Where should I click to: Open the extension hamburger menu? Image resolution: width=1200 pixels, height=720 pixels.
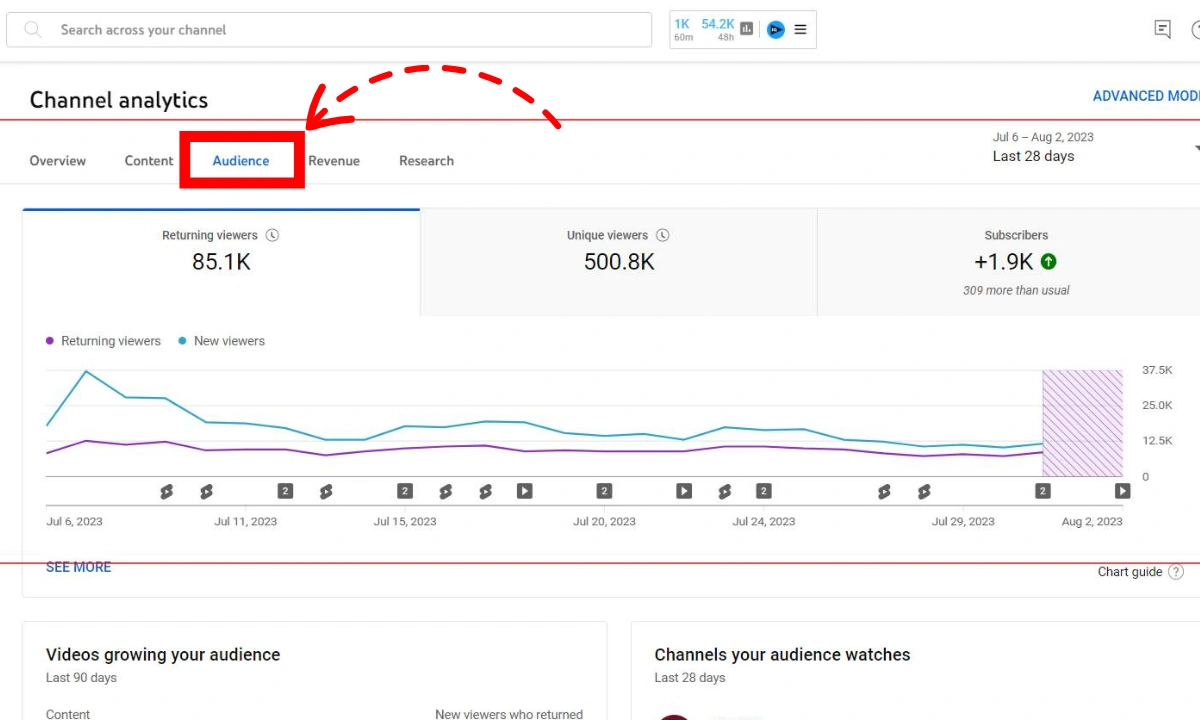click(x=800, y=30)
